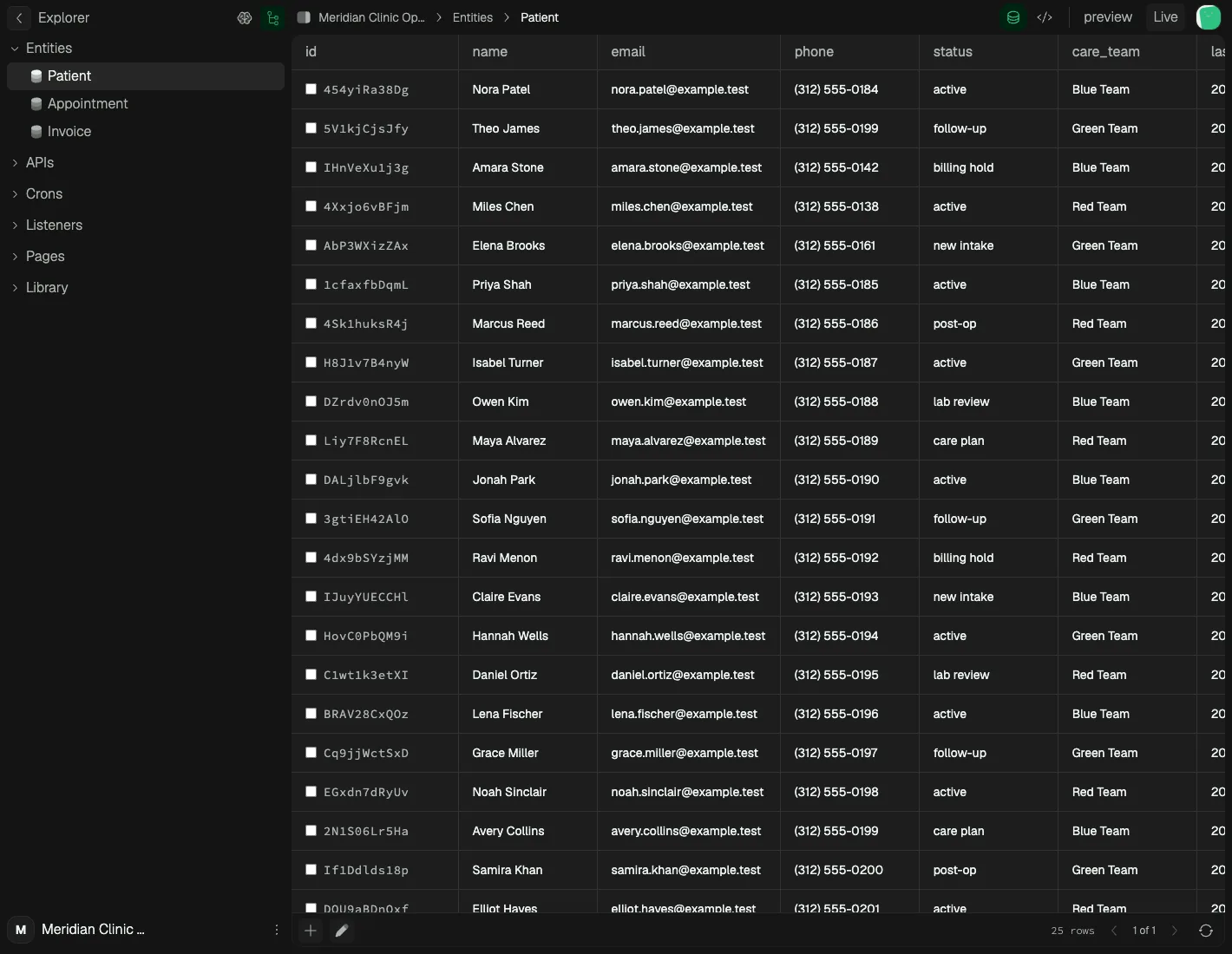Image resolution: width=1232 pixels, height=954 pixels.
Task: Open Meridian Clinic workspace switcher
Action: (93, 930)
